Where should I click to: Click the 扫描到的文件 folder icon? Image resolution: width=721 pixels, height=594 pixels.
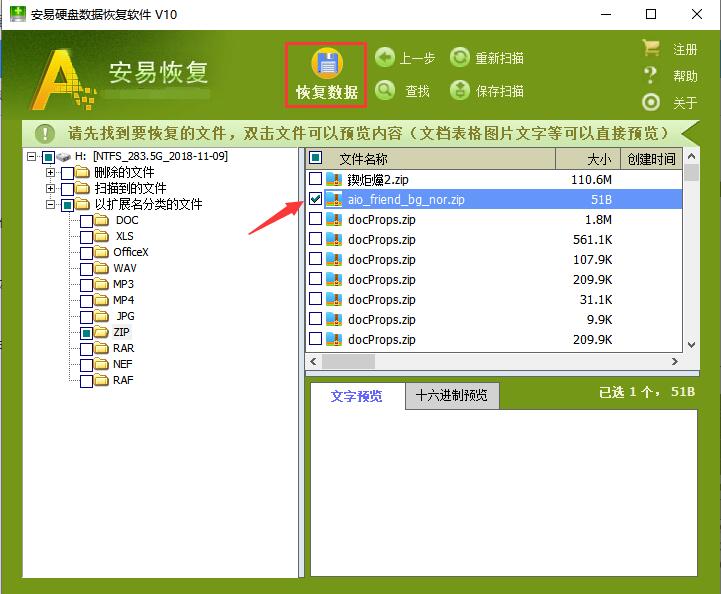pyautogui.click(x=82, y=188)
